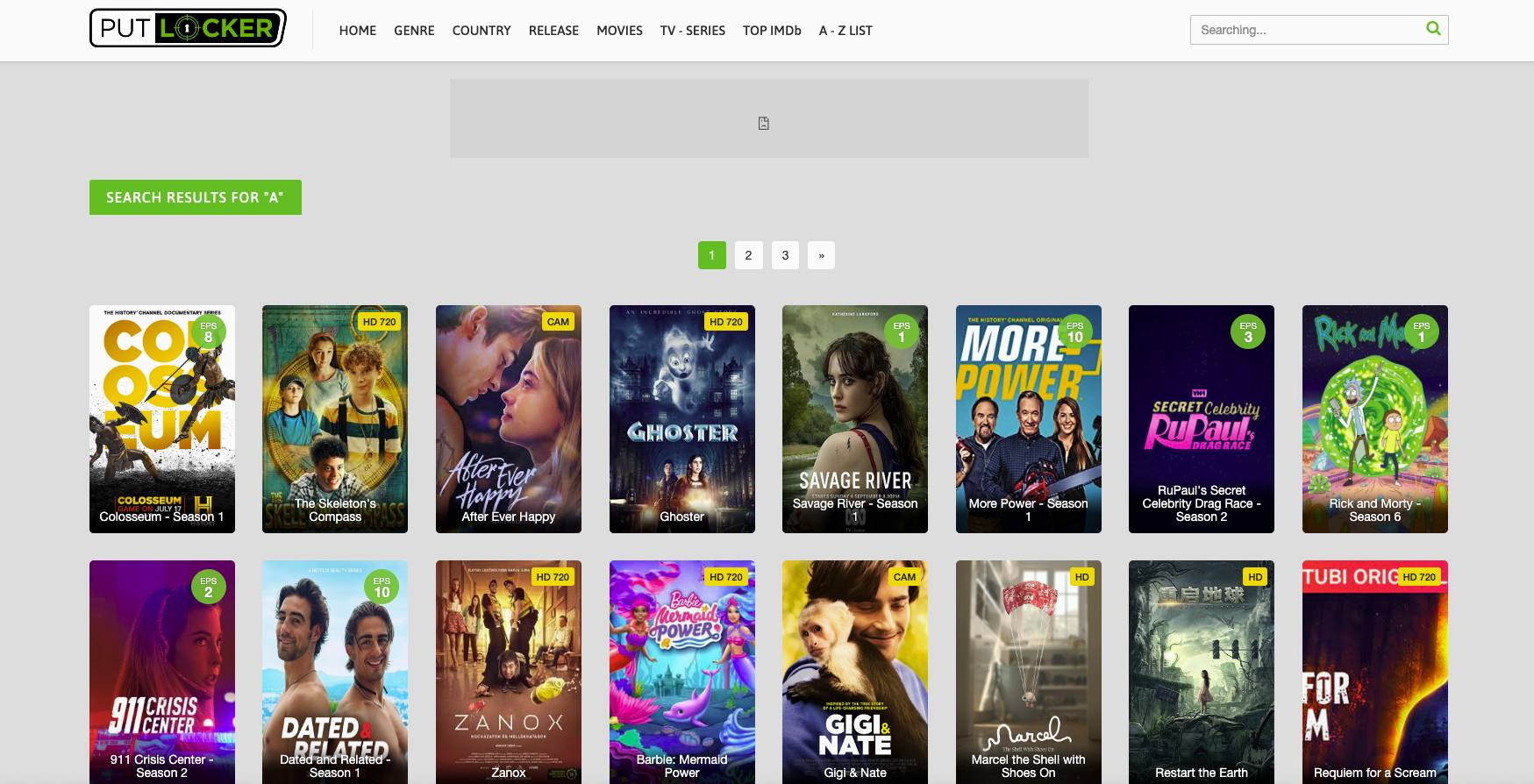This screenshot has height=784, width=1534.
Task: Open RuPaul's Secret Celebrity Drag Race poster
Action: pos(1202,419)
